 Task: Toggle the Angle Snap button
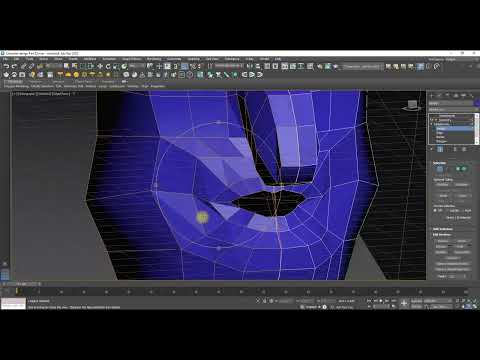click(184, 66)
